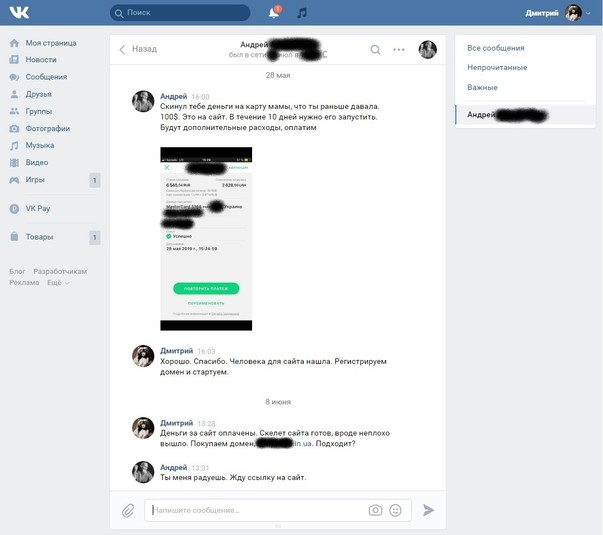This screenshot has width=603, height=535.
Task: Click the camera icon in message box
Action: coord(375,510)
